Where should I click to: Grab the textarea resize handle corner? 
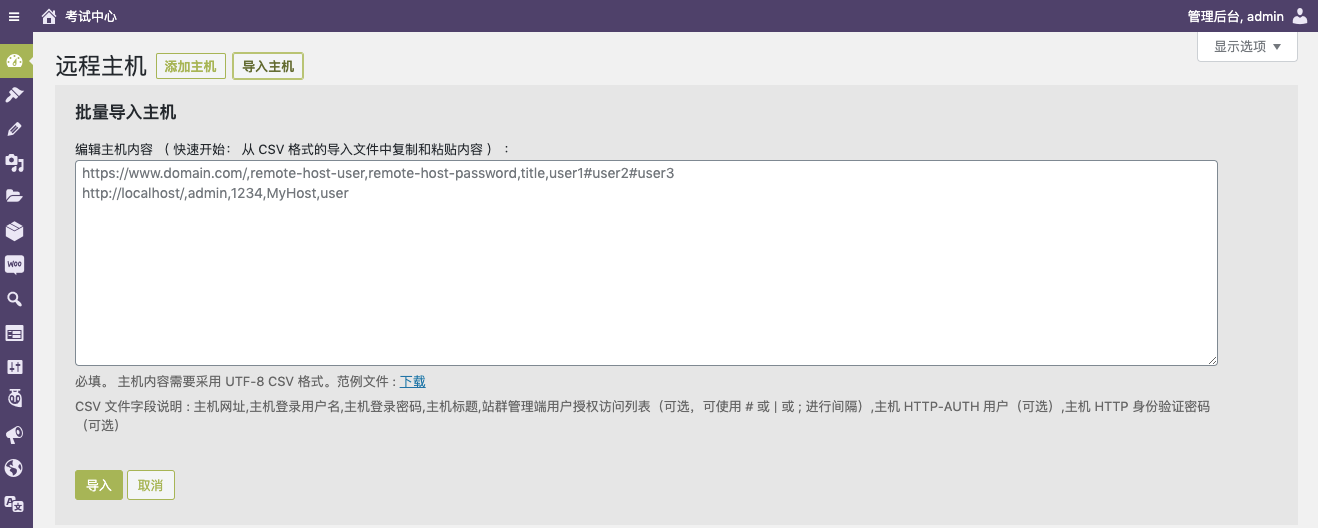point(1212,360)
